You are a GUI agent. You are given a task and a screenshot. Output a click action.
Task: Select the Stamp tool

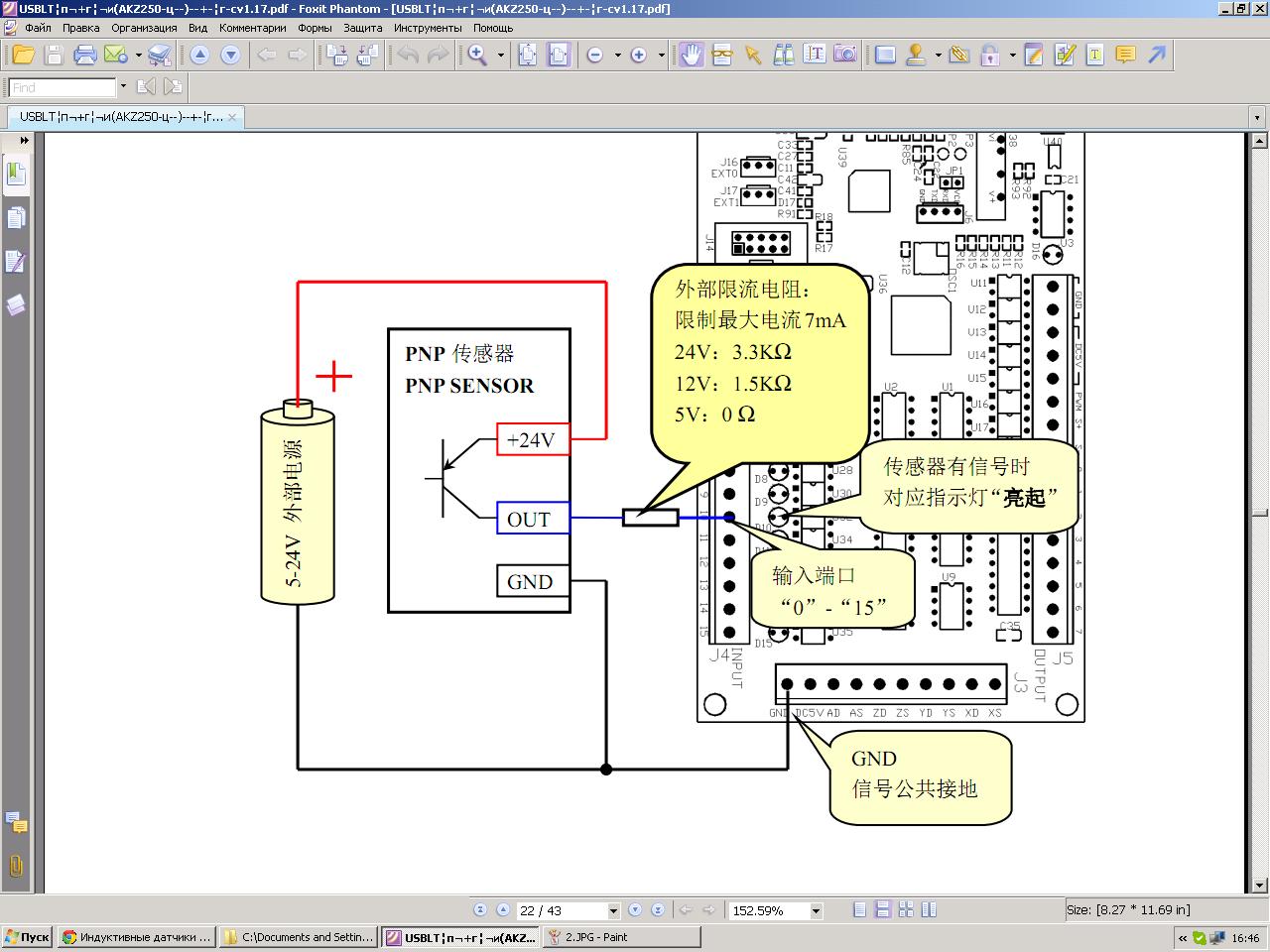pos(916,55)
